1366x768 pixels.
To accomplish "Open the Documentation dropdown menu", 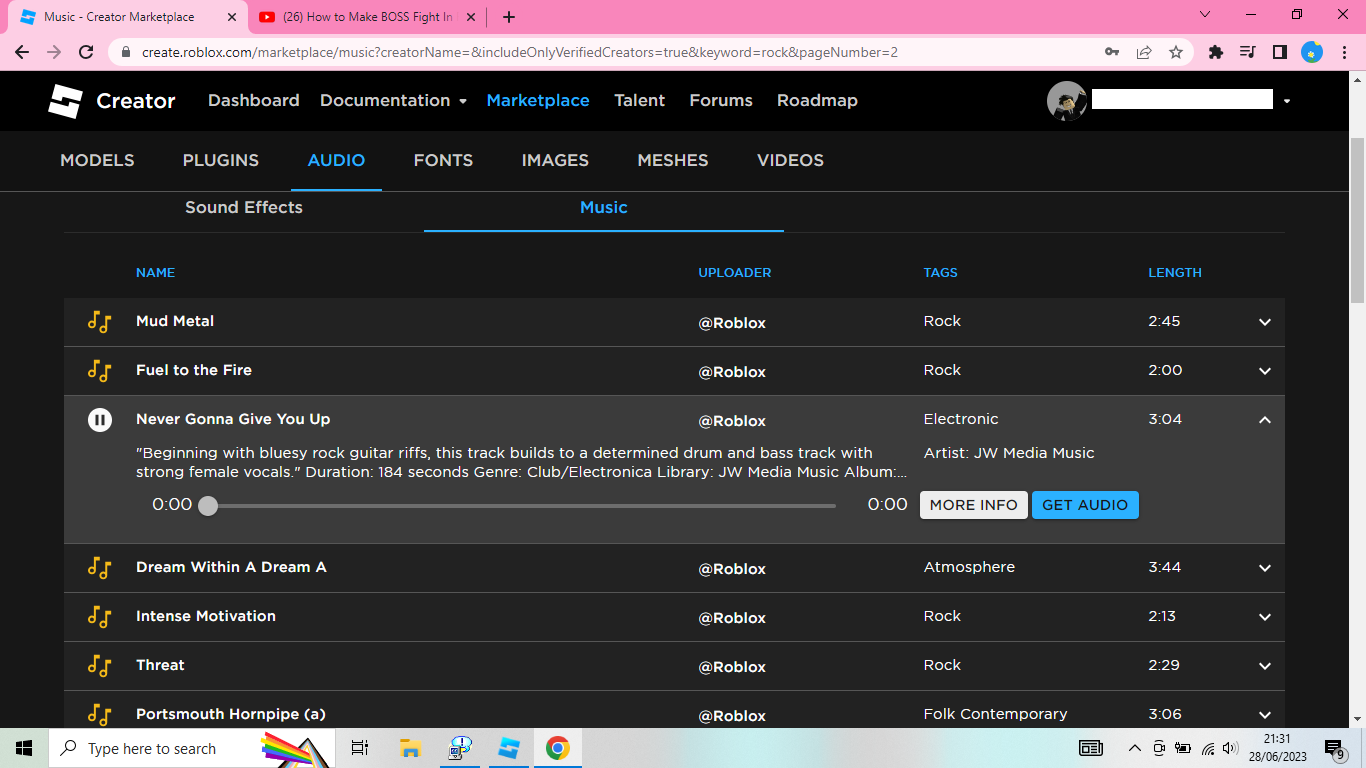I will tap(393, 101).
